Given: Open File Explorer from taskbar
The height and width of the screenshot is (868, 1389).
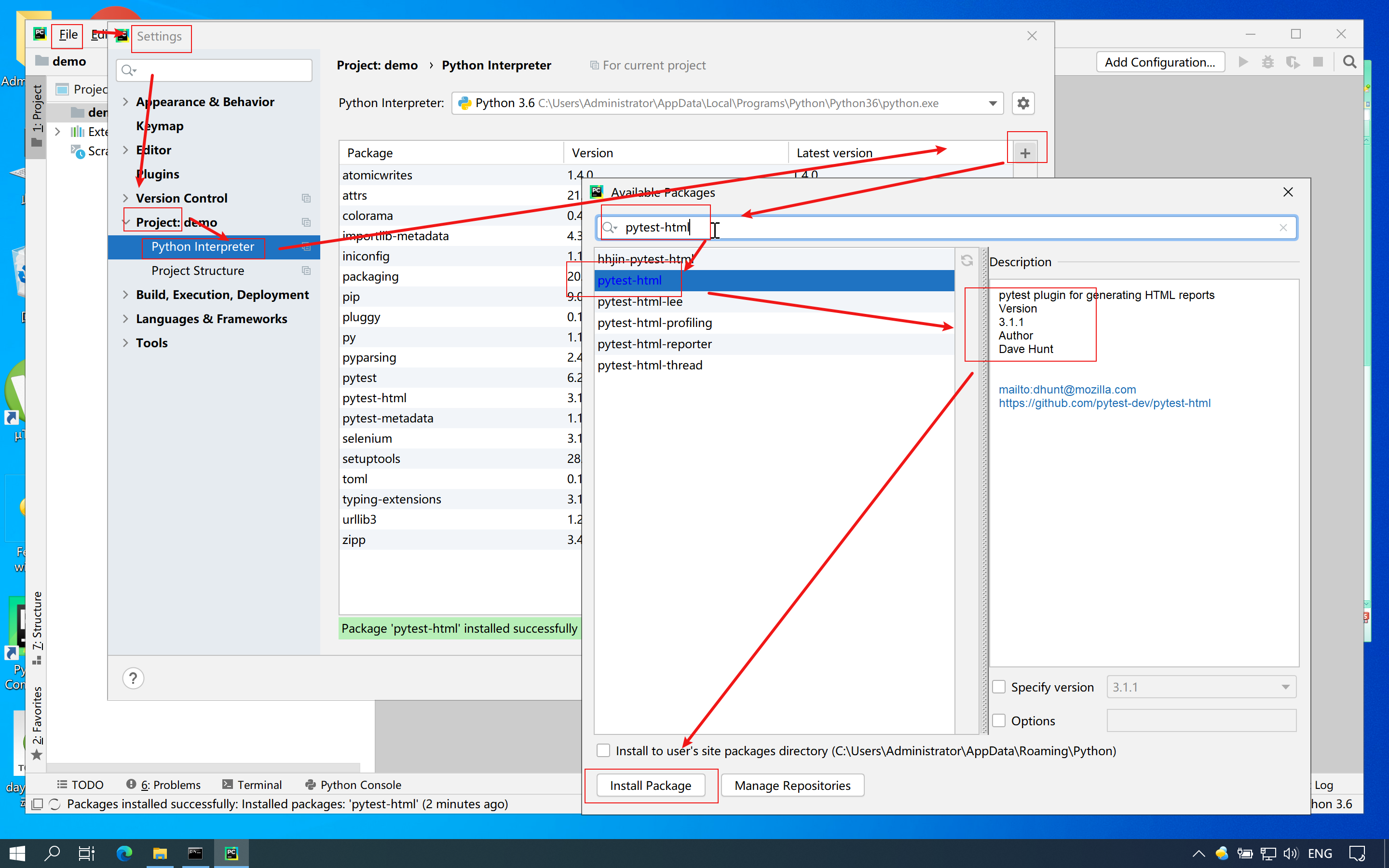Looking at the screenshot, I should (x=160, y=853).
